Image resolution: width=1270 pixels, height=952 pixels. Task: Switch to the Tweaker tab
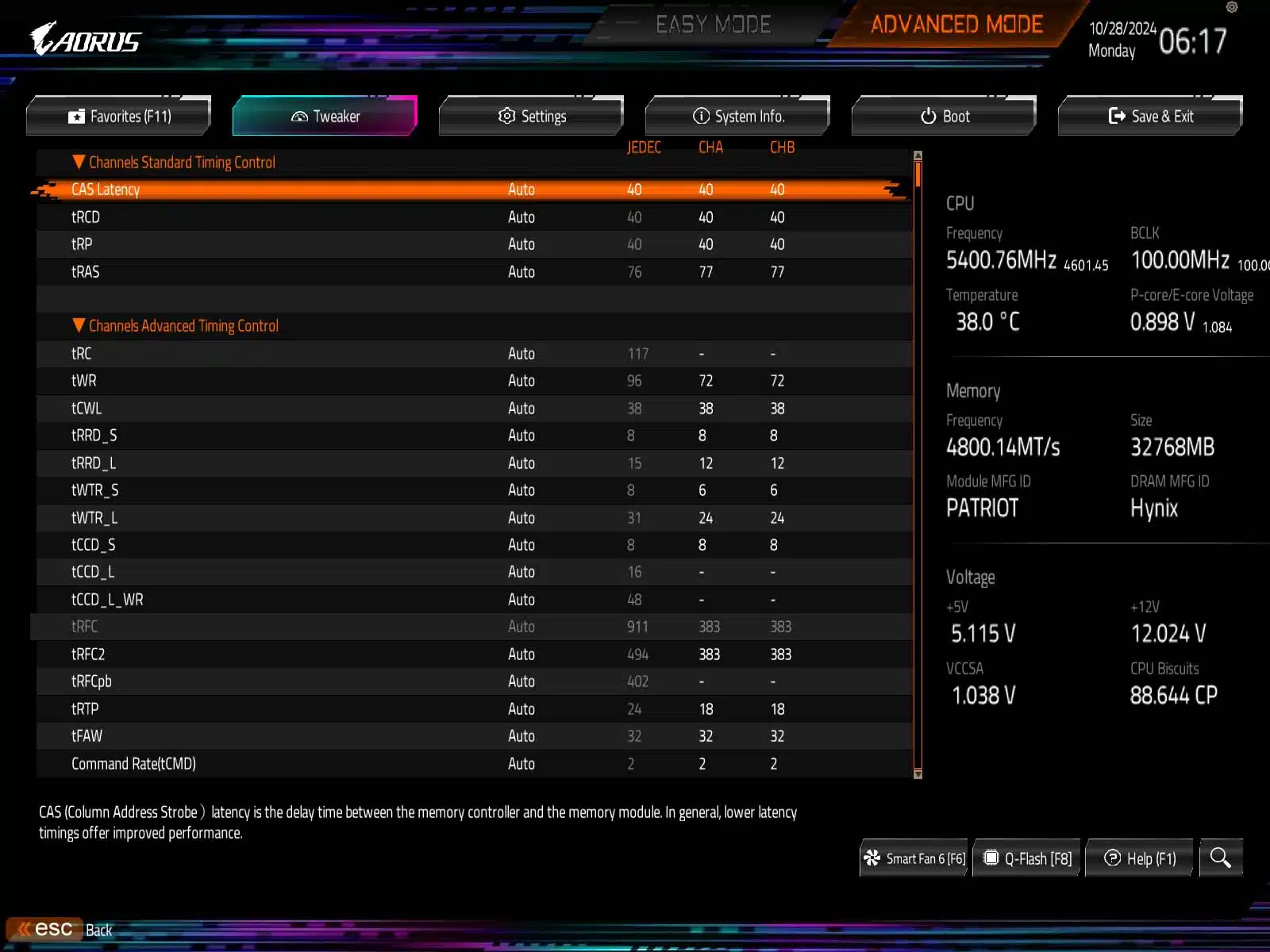[325, 116]
